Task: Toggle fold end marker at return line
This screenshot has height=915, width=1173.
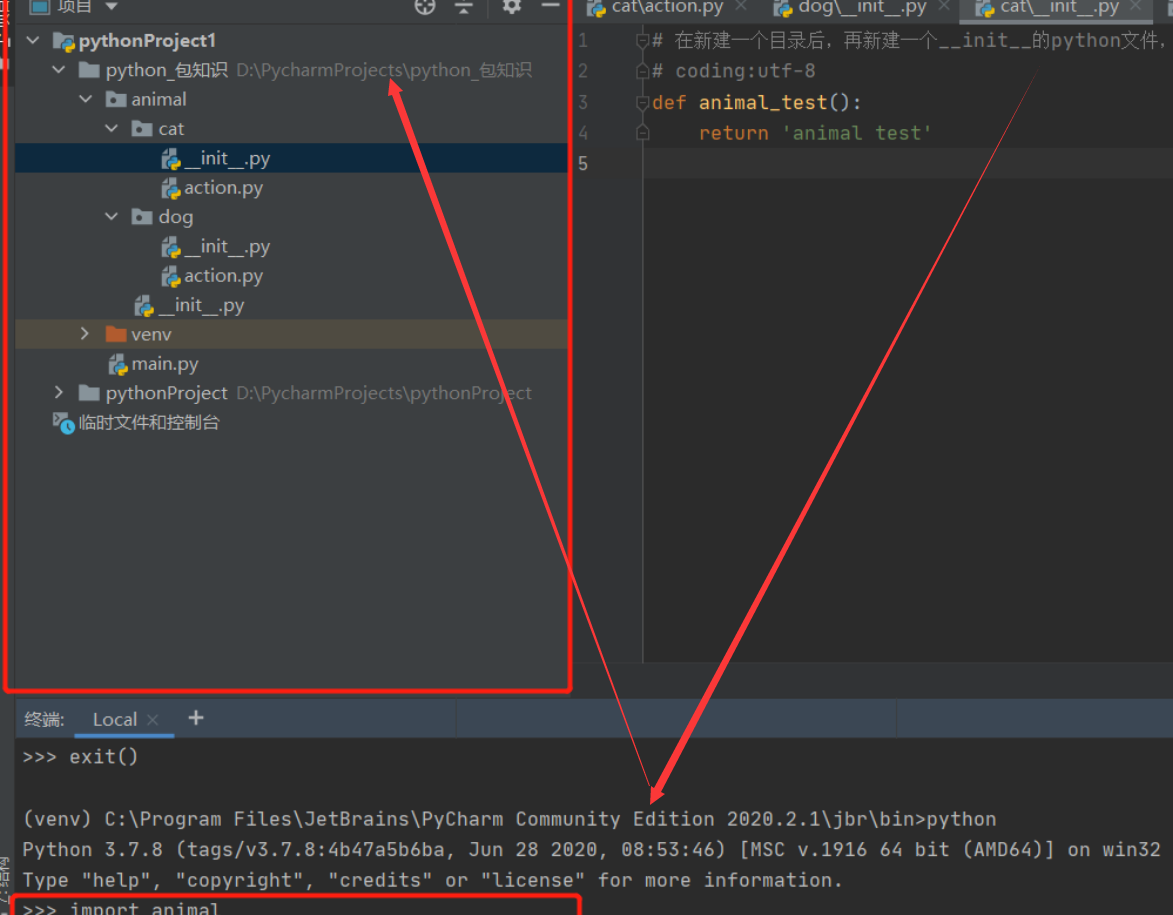Action: (x=642, y=133)
